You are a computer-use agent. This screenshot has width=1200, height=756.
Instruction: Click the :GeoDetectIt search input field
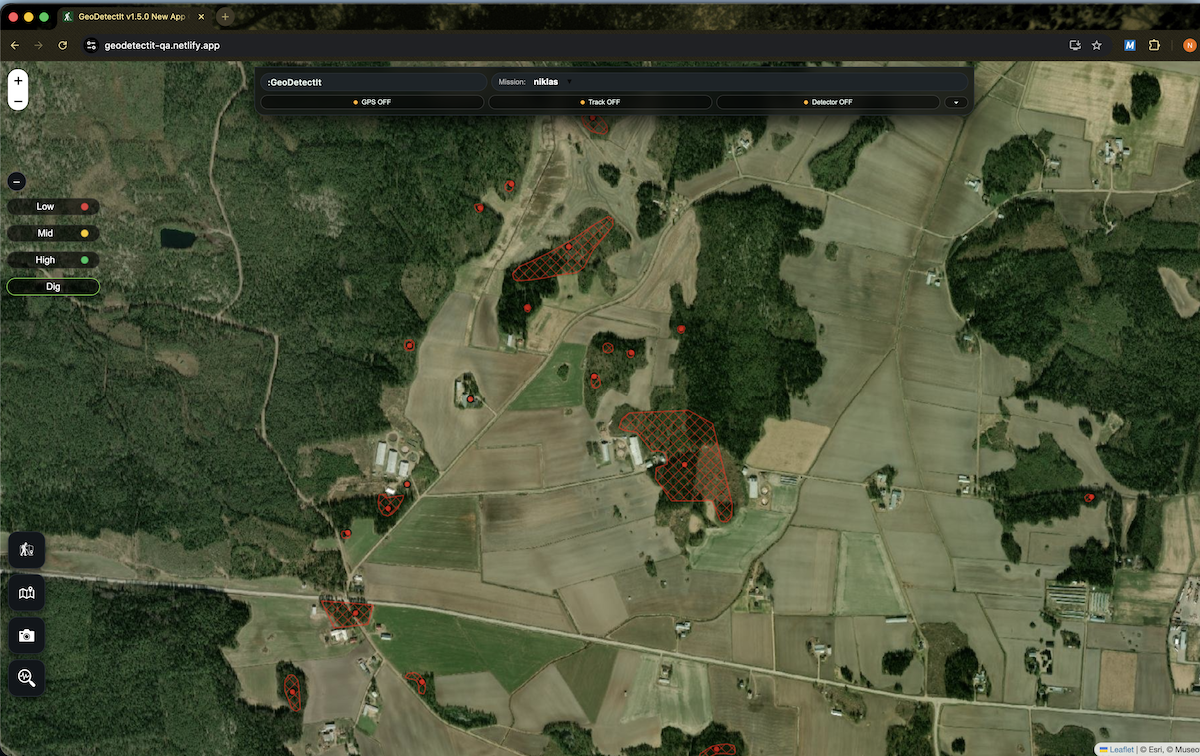coord(373,81)
